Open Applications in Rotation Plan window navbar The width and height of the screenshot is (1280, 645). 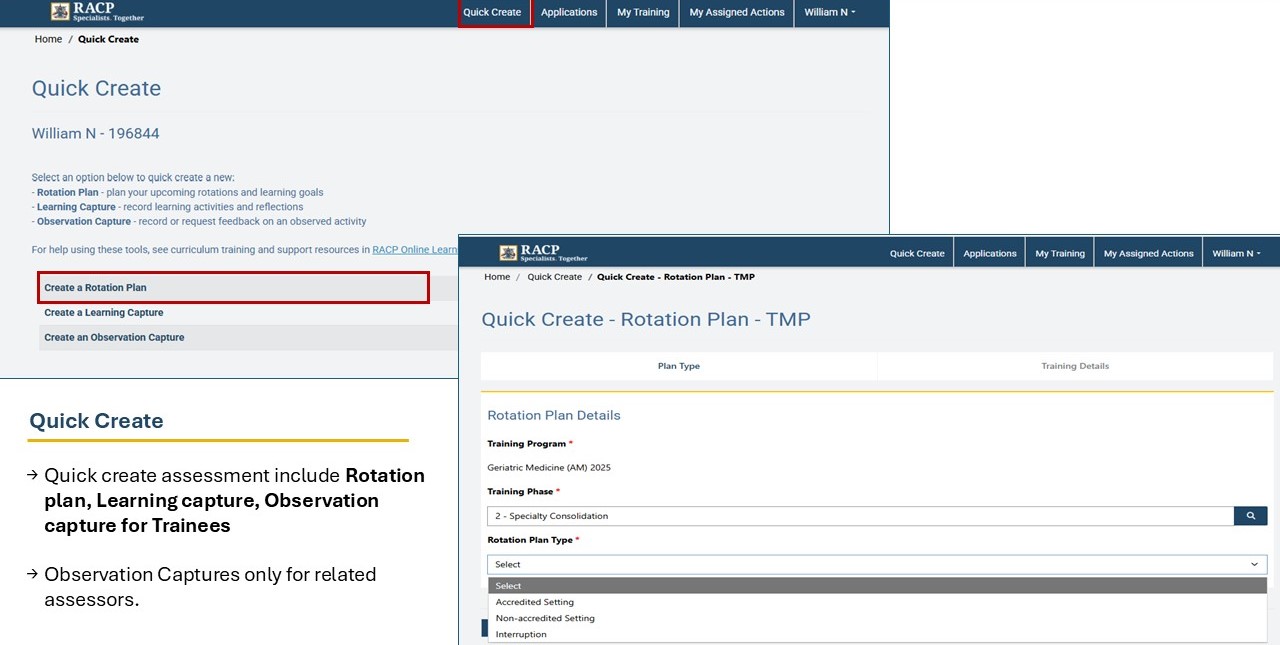point(990,253)
